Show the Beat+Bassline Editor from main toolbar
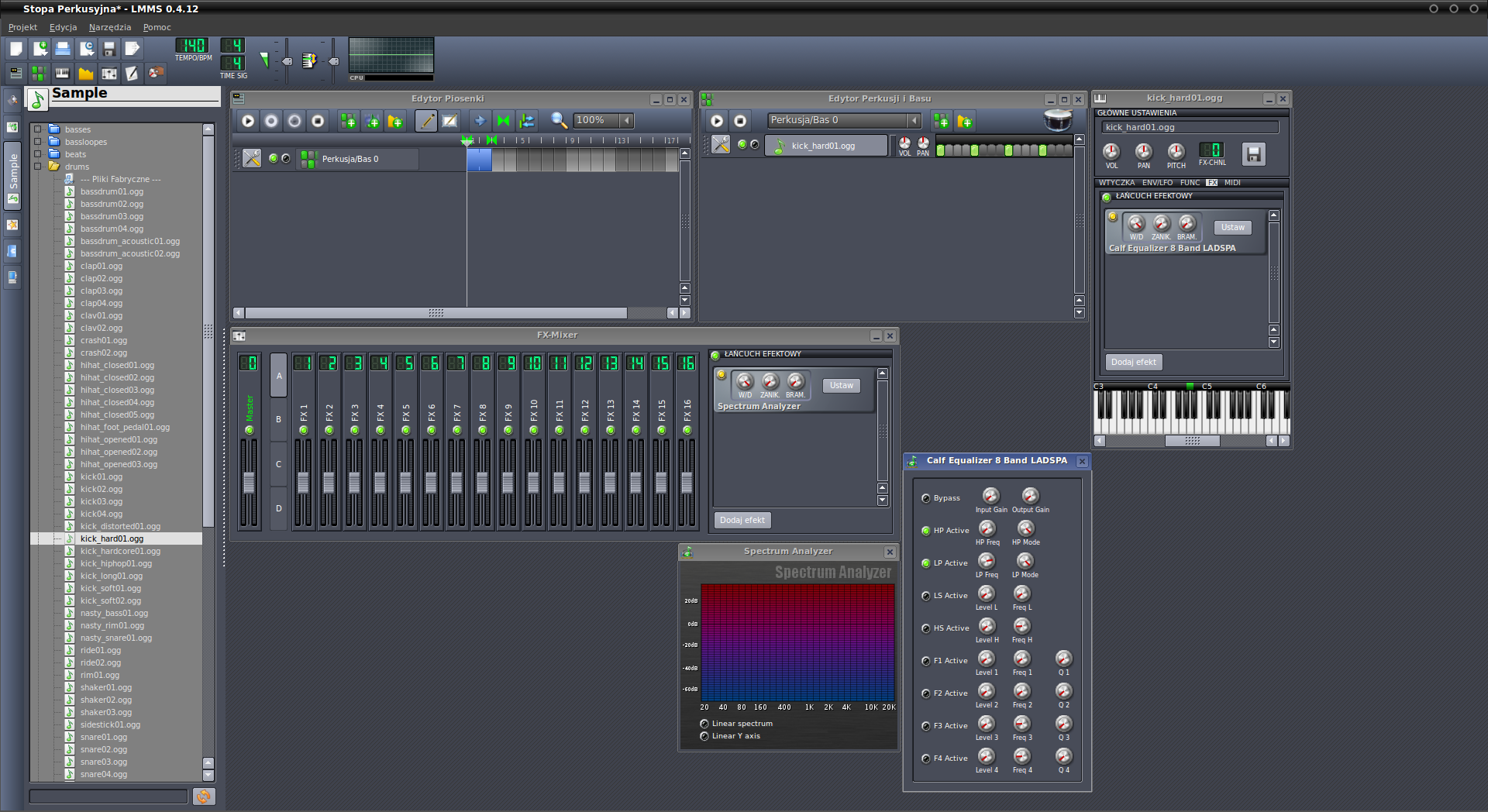Viewport: 1488px width, 812px height. [x=39, y=73]
